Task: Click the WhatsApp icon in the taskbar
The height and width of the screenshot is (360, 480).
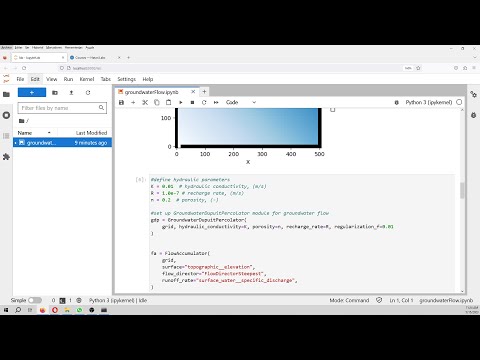Action: click(x=79, y=310)
